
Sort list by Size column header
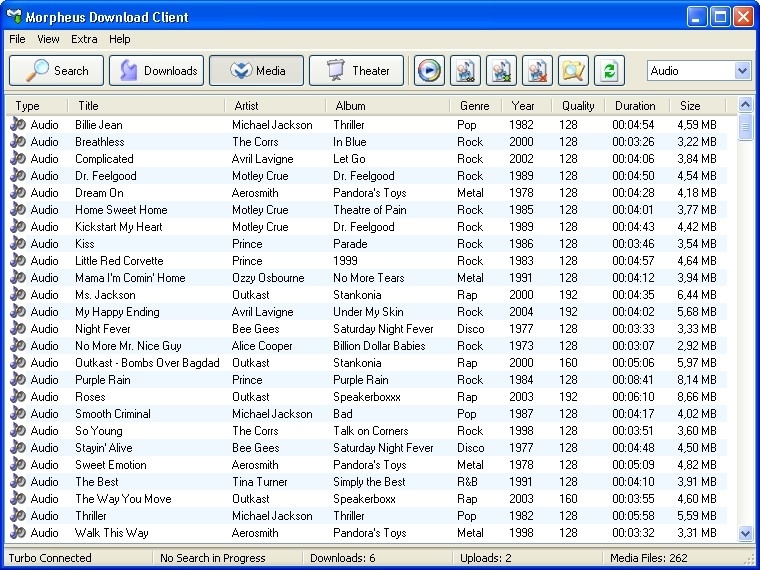(698, 106)
